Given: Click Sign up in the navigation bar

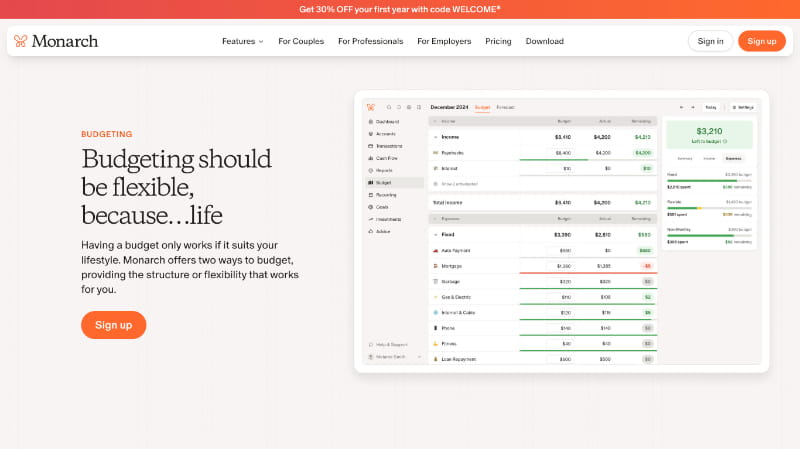Looking at the screenshot, I should pos(762,41).
